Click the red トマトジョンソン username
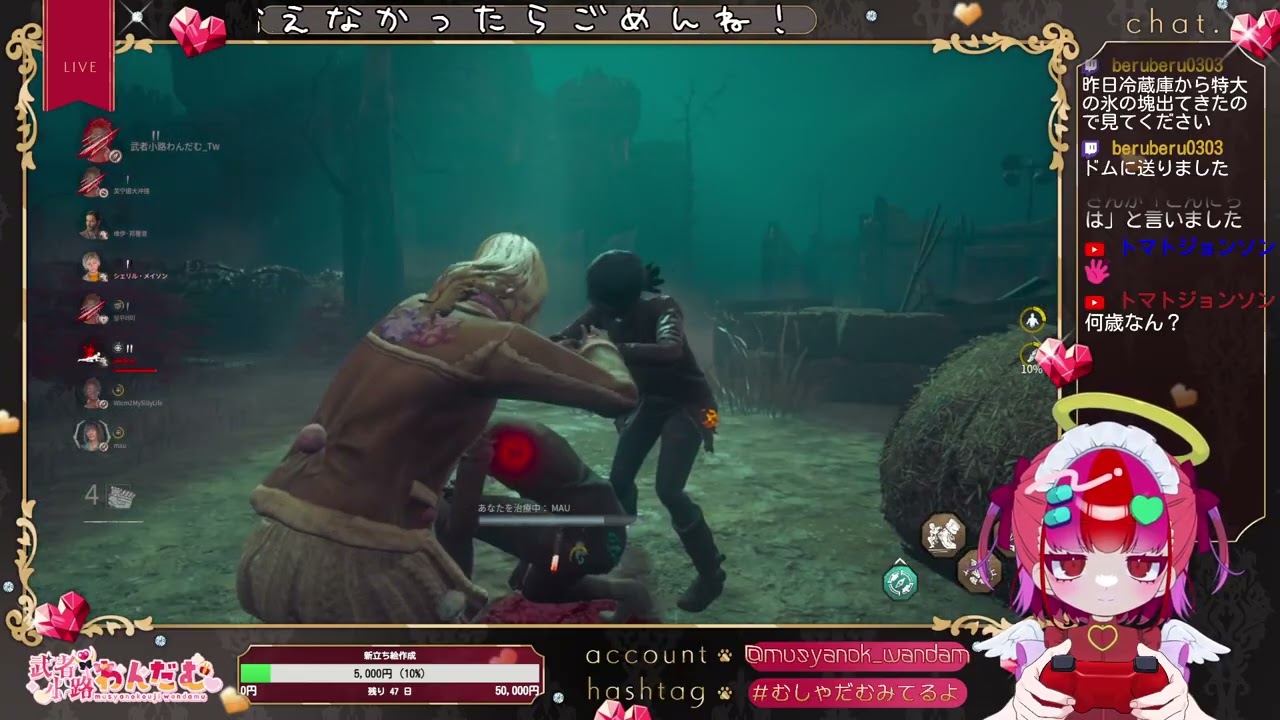Viewport: 1280px width, 720px height. [x=1197, y=300]
